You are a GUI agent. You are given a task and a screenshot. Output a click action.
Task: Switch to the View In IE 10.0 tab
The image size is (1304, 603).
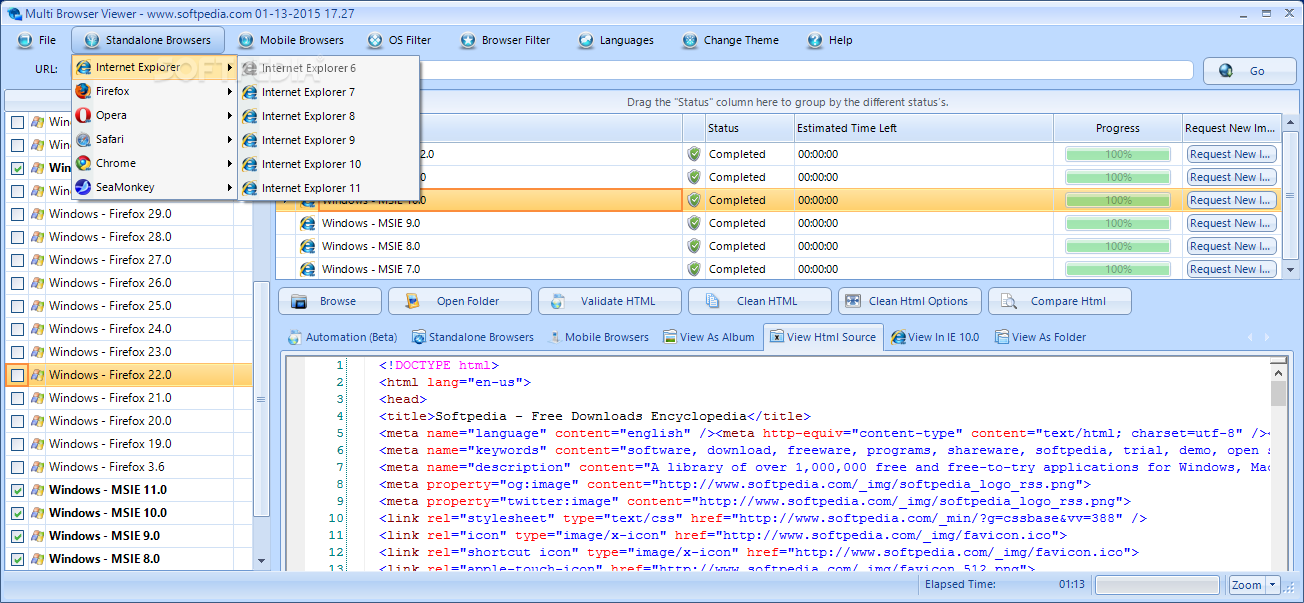[936, 337]
